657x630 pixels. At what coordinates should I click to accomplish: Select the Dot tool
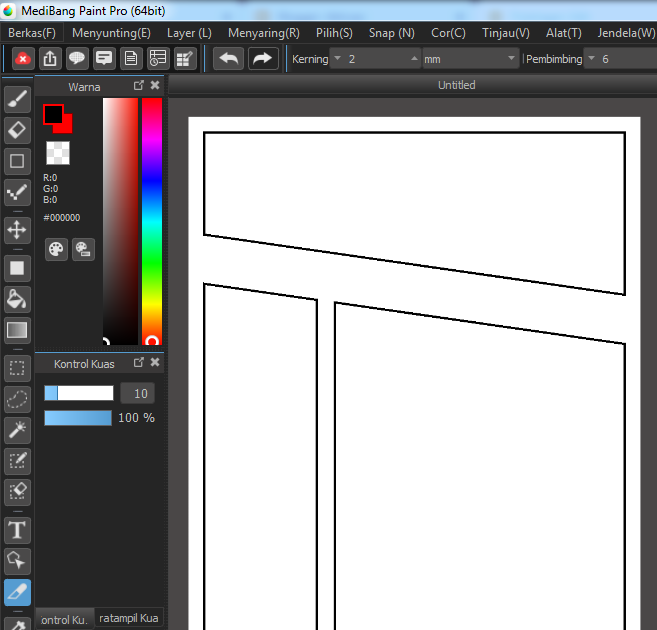pos(17,192)
